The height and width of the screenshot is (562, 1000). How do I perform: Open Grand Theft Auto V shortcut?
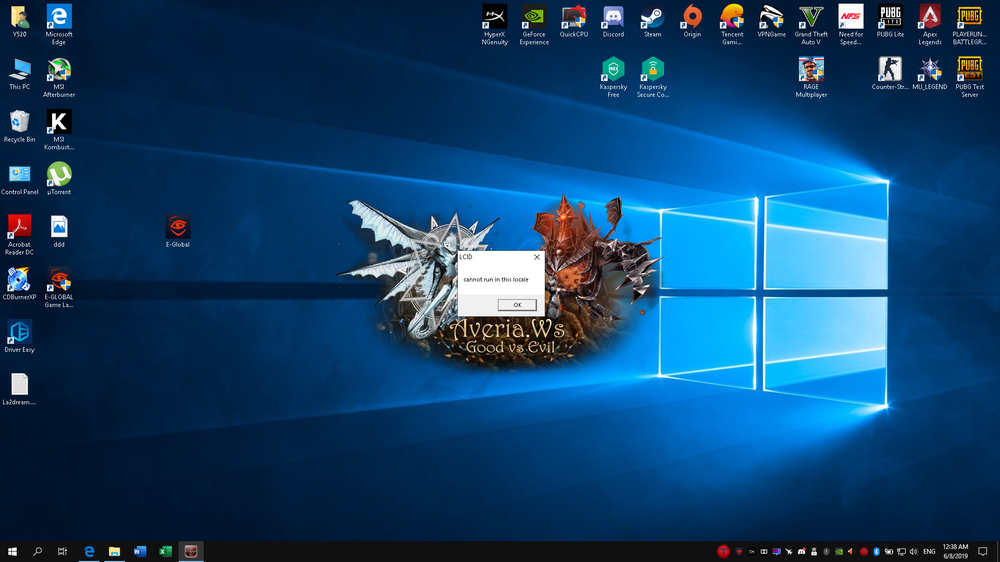click(x=811, y=17)
